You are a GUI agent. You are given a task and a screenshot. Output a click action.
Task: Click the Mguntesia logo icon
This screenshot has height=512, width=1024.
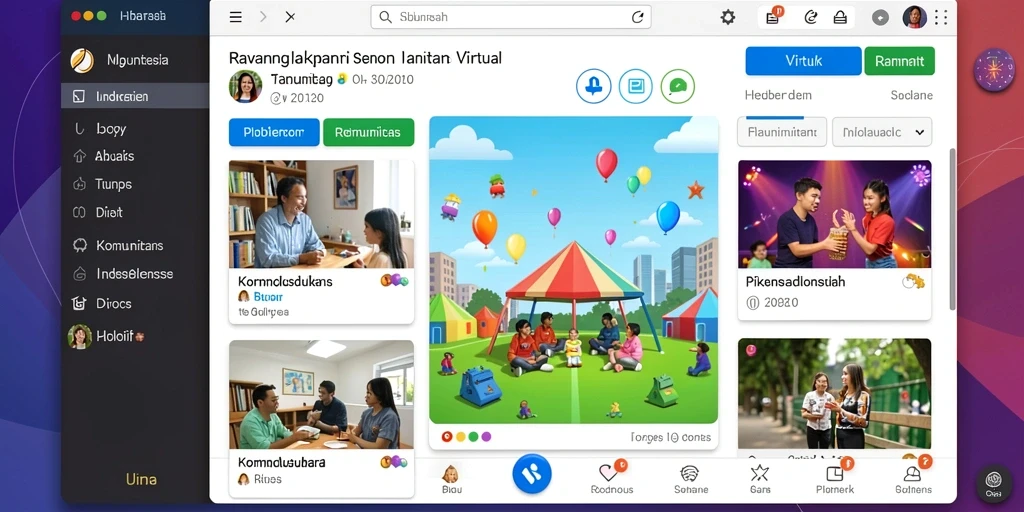82,60
